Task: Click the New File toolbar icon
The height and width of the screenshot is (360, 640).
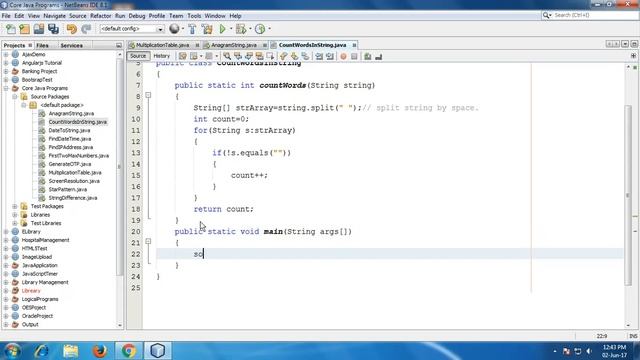Action: pos(11,29)
